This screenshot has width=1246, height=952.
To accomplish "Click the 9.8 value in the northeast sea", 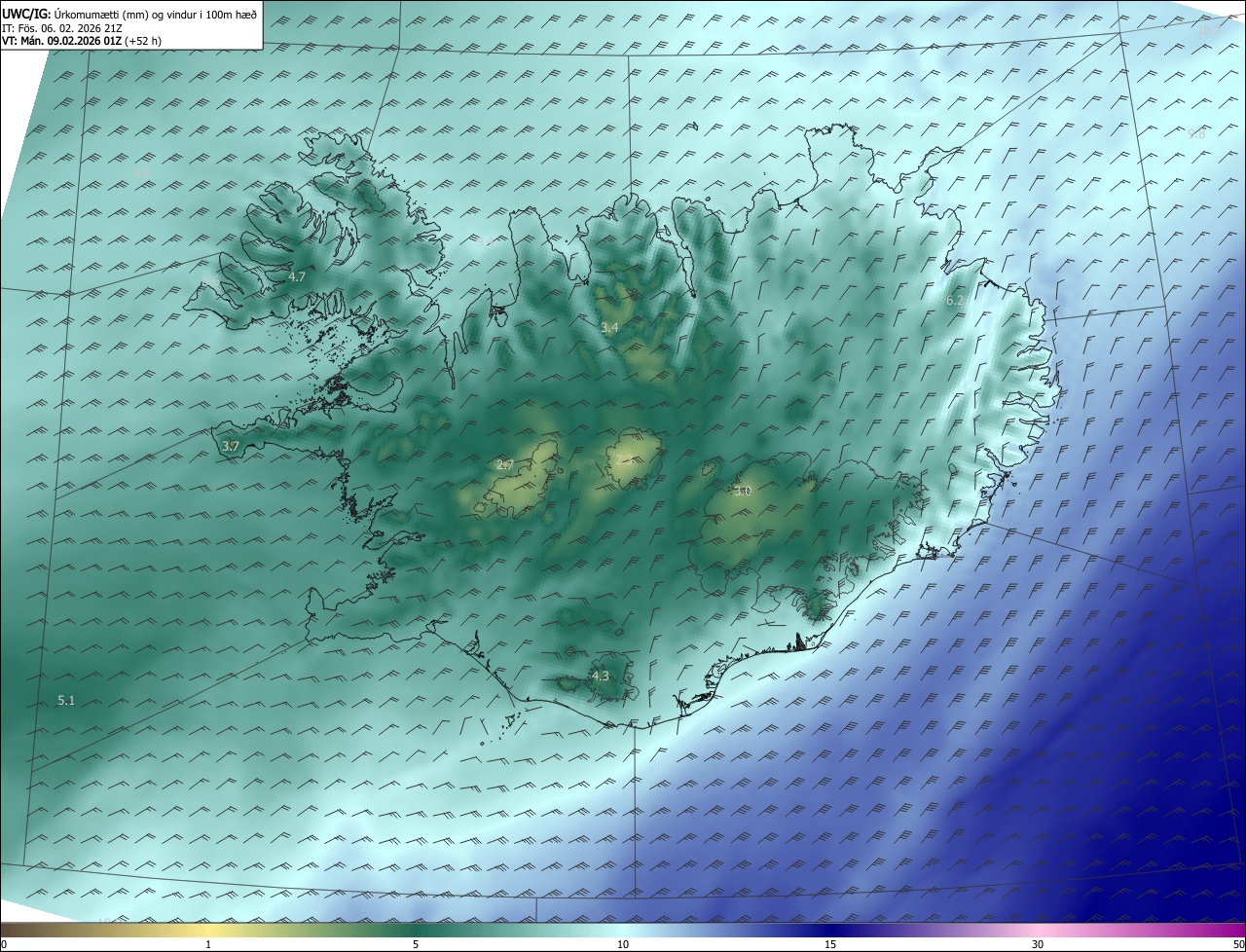I will tap(1196, 134).
